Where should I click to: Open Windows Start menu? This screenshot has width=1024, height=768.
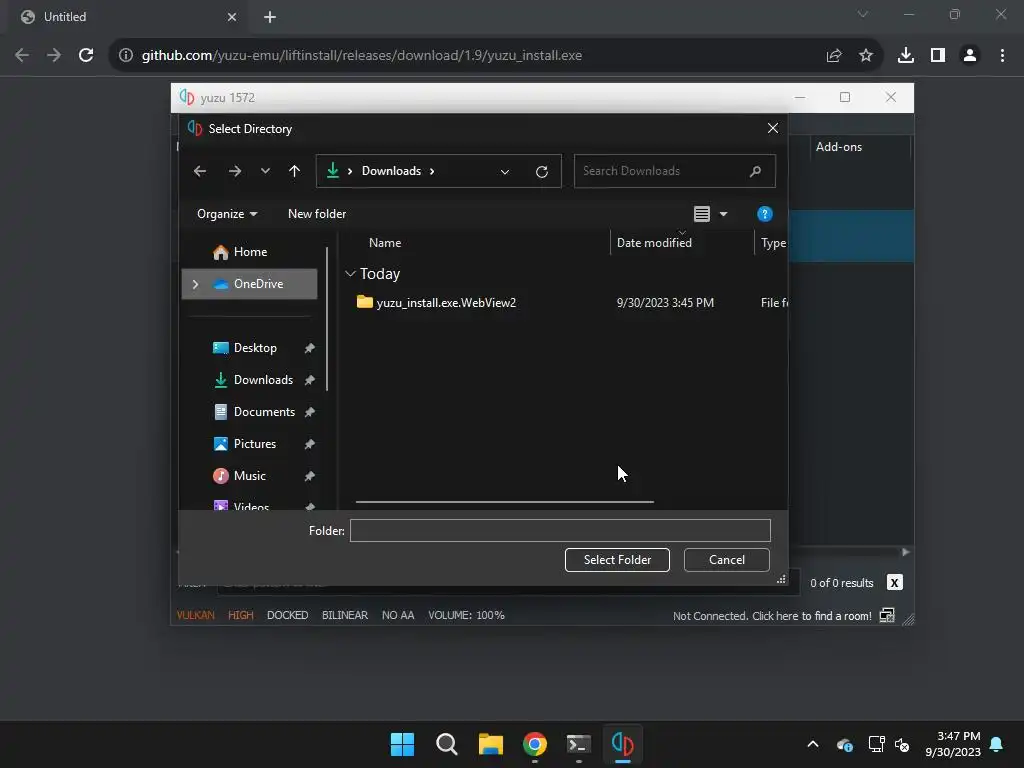click(402, 744)
